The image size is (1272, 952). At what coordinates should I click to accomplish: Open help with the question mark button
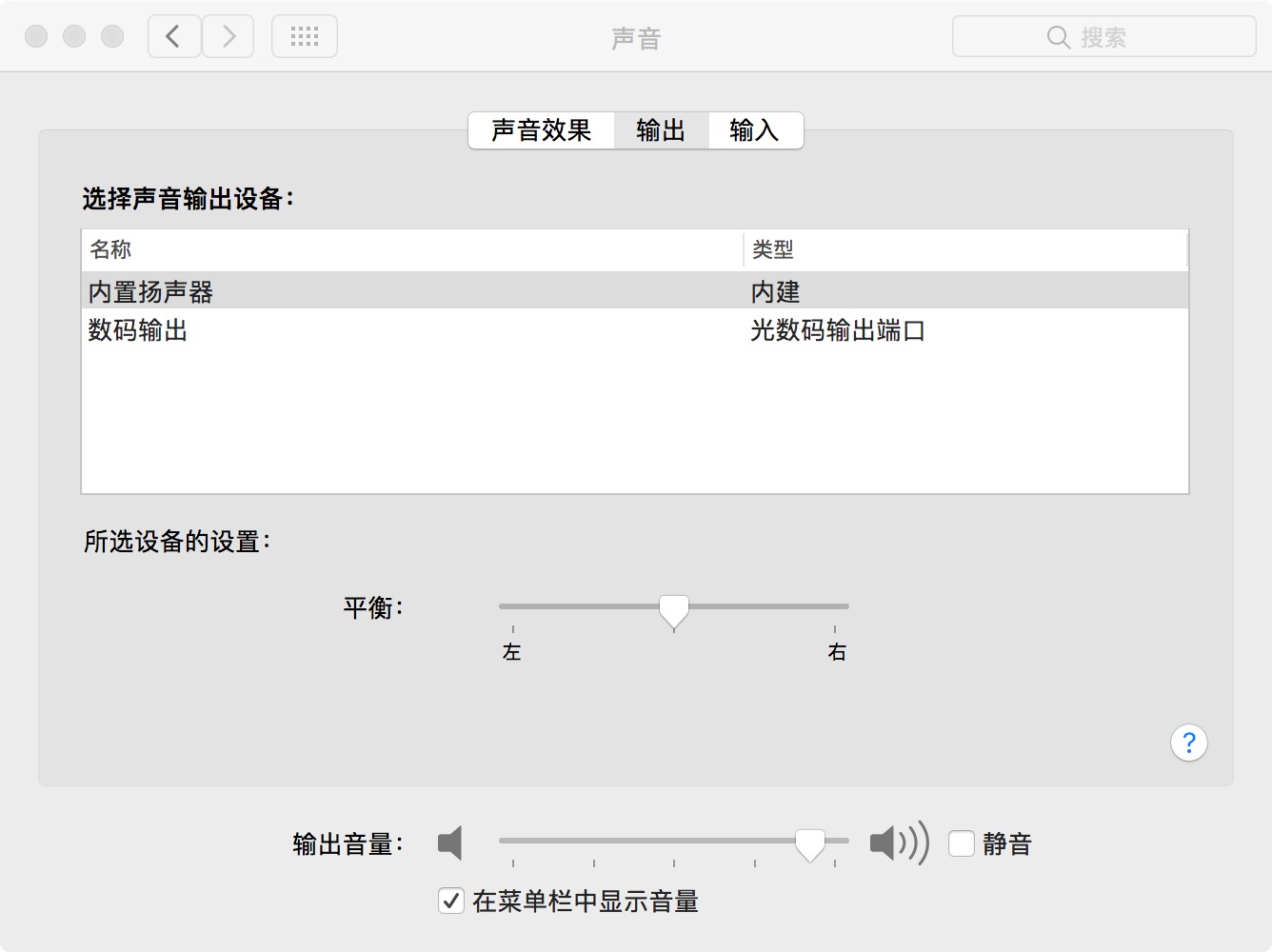point(1188,743)
